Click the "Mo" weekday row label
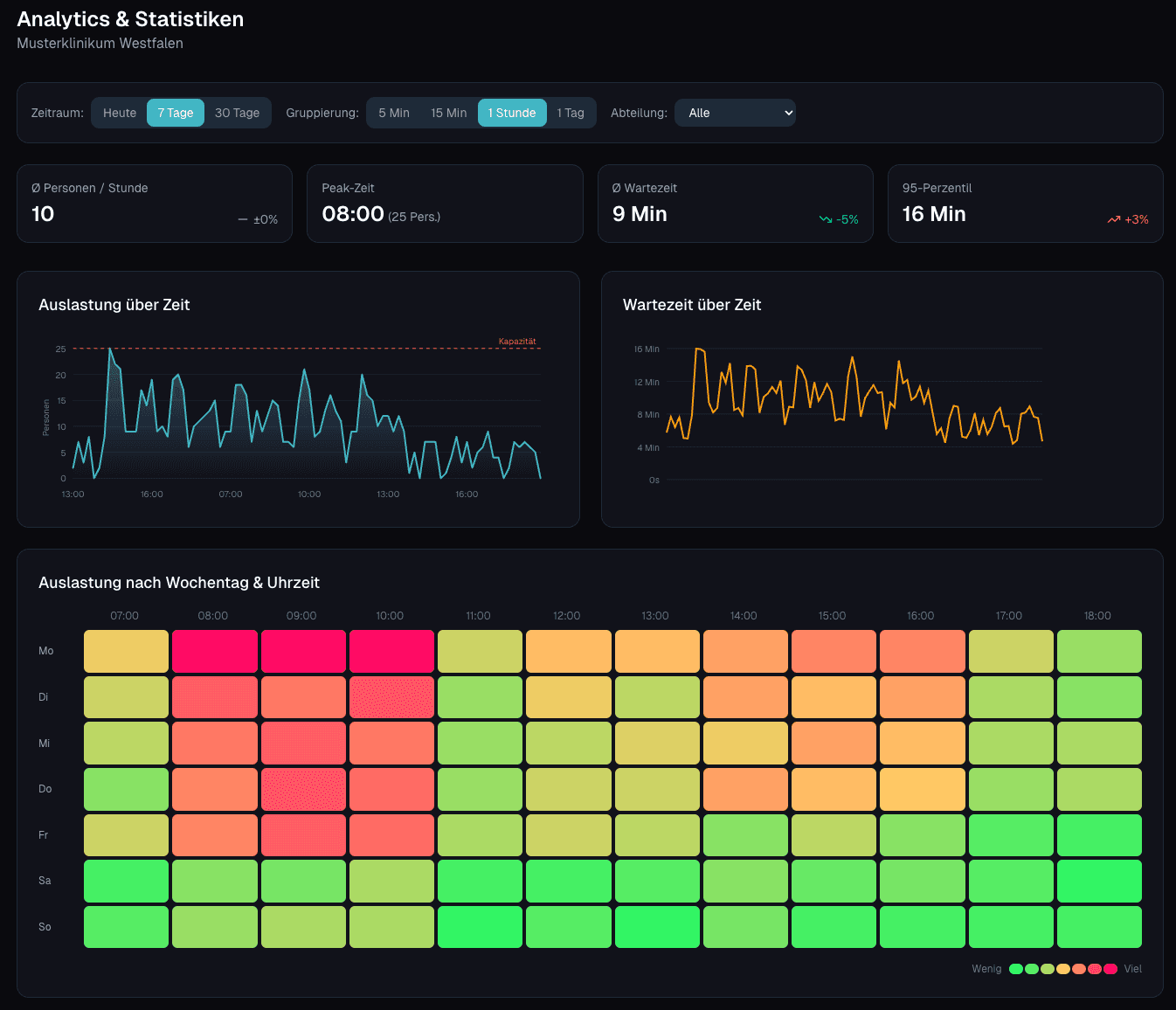The width and height of the screenshot is (1176, 1010). [x=45, y=651]
